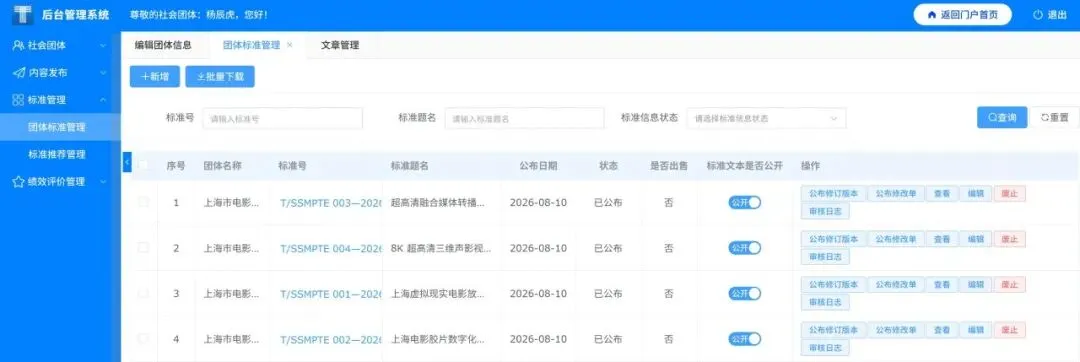Image resolution: width=1080 pixels, height=362 pixels.
Task: Click 上海电影胶片数字化 title cell
Action: [437, 339]
